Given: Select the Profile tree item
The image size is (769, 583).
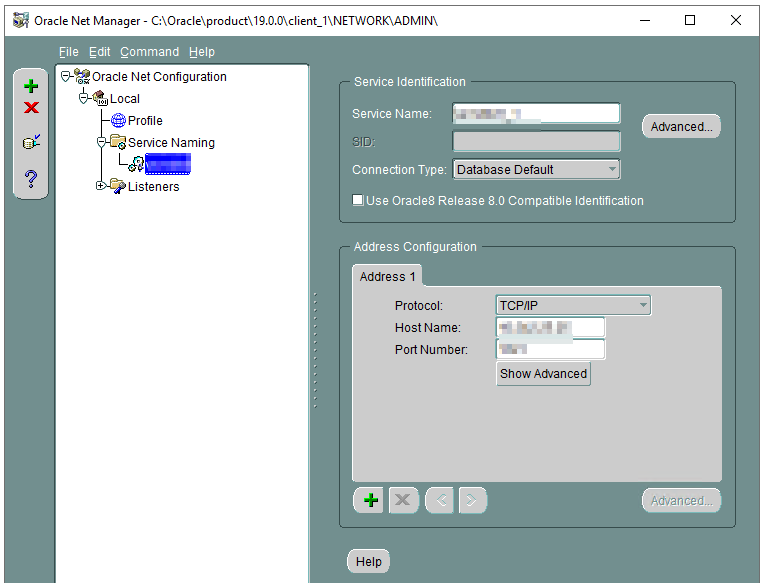Looking at the screenshot, I should pyautogui.click(x=145, y=121).
